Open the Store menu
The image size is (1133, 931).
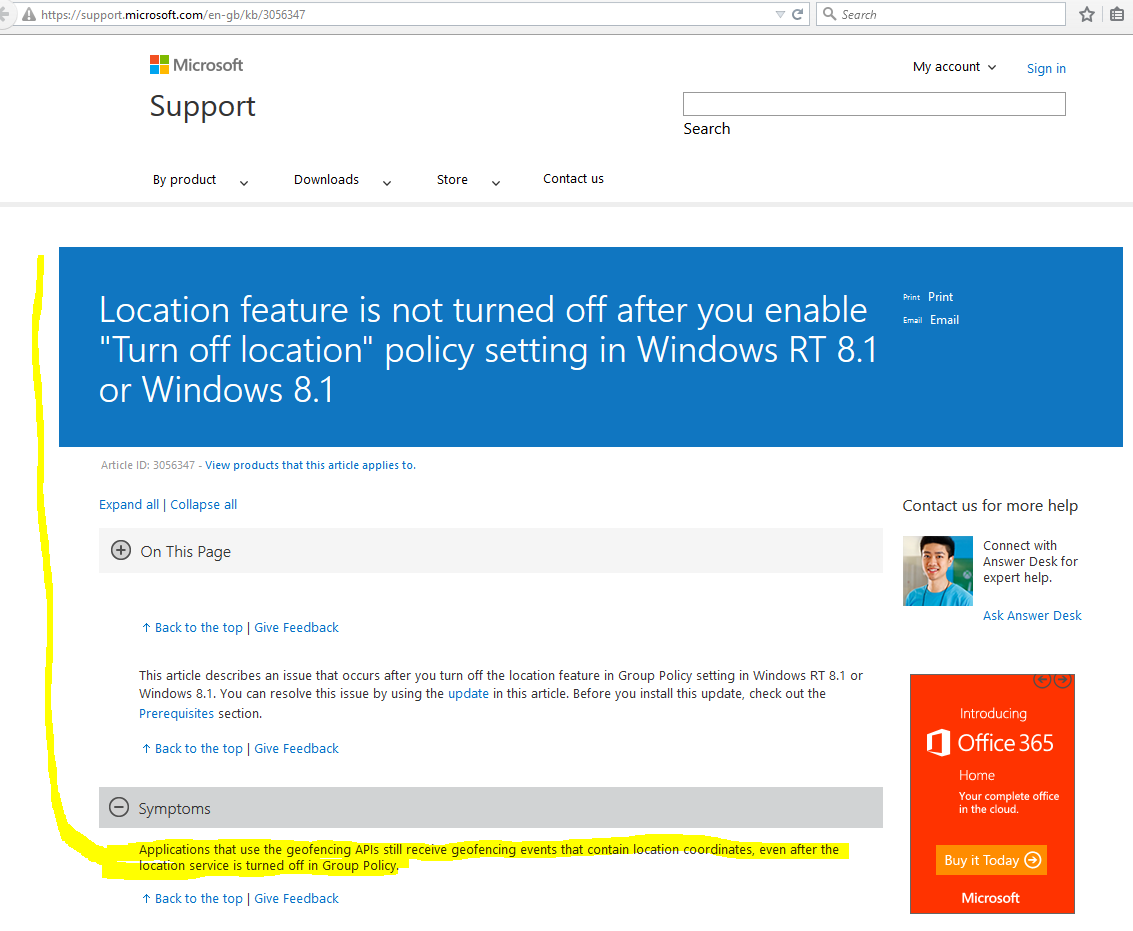point(452,179)
